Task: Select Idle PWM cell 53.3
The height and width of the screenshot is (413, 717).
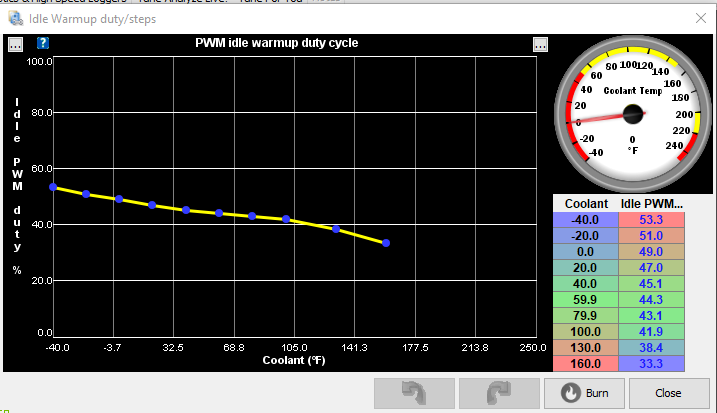Action: pyautogui.click(x=652, y=220)
